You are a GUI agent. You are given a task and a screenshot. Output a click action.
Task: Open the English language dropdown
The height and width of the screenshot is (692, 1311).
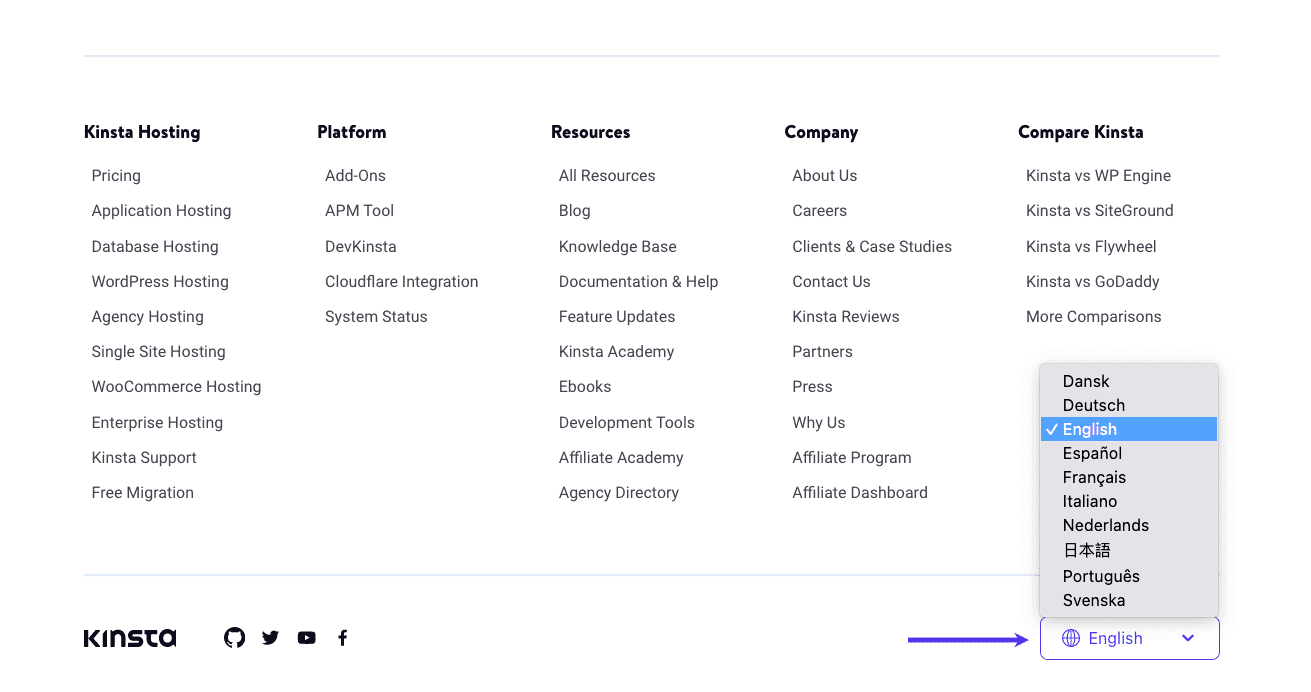pyautogui.click(x=1129, y=638)
